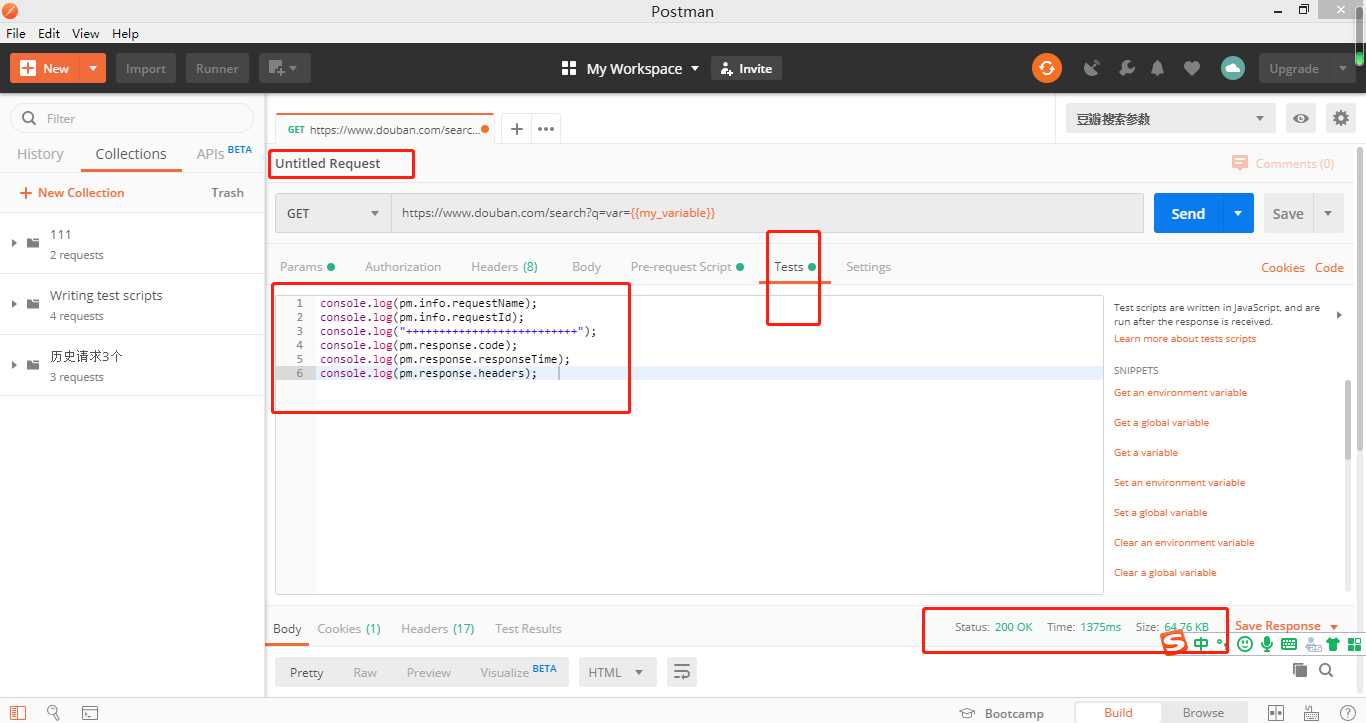
Task: Click the new window icon button dropdown
Action: point(285,68)
